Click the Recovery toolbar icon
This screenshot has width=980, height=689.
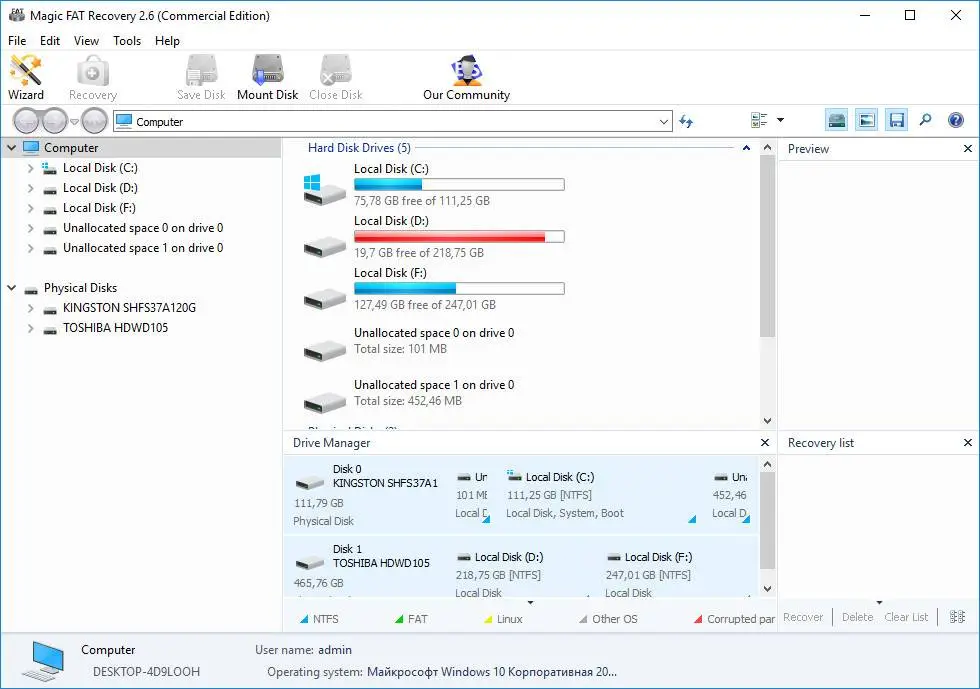(x=92, y=77)
